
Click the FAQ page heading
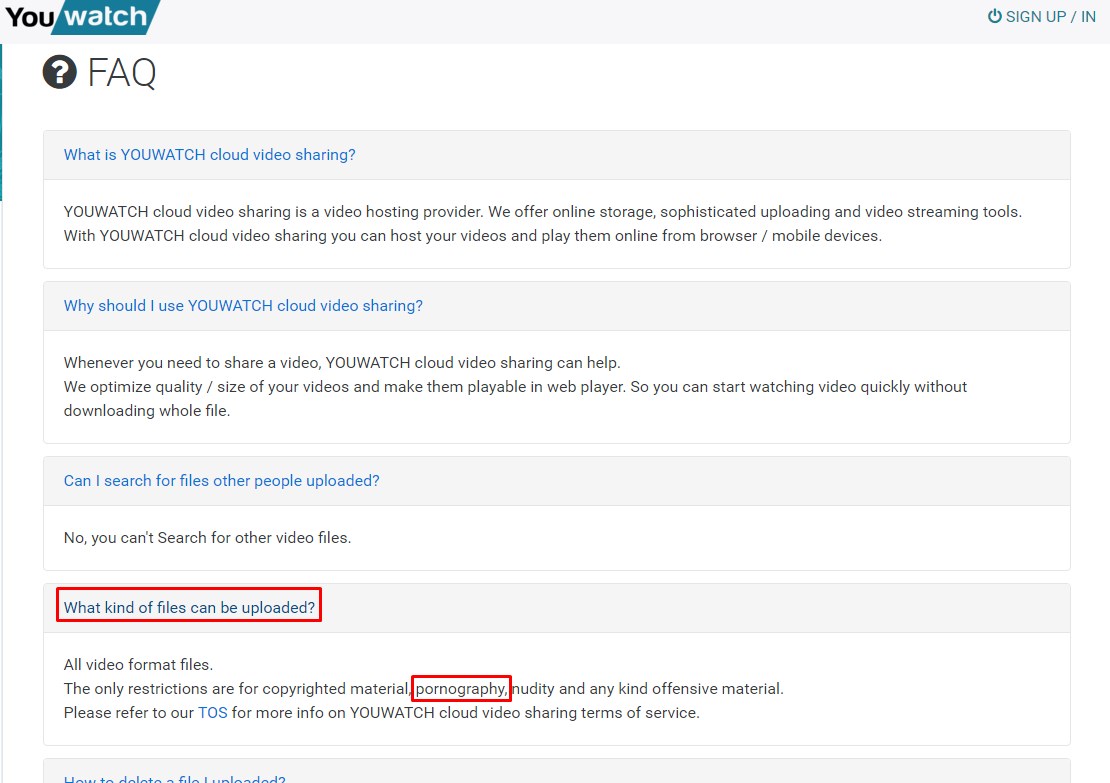(122, 72)
